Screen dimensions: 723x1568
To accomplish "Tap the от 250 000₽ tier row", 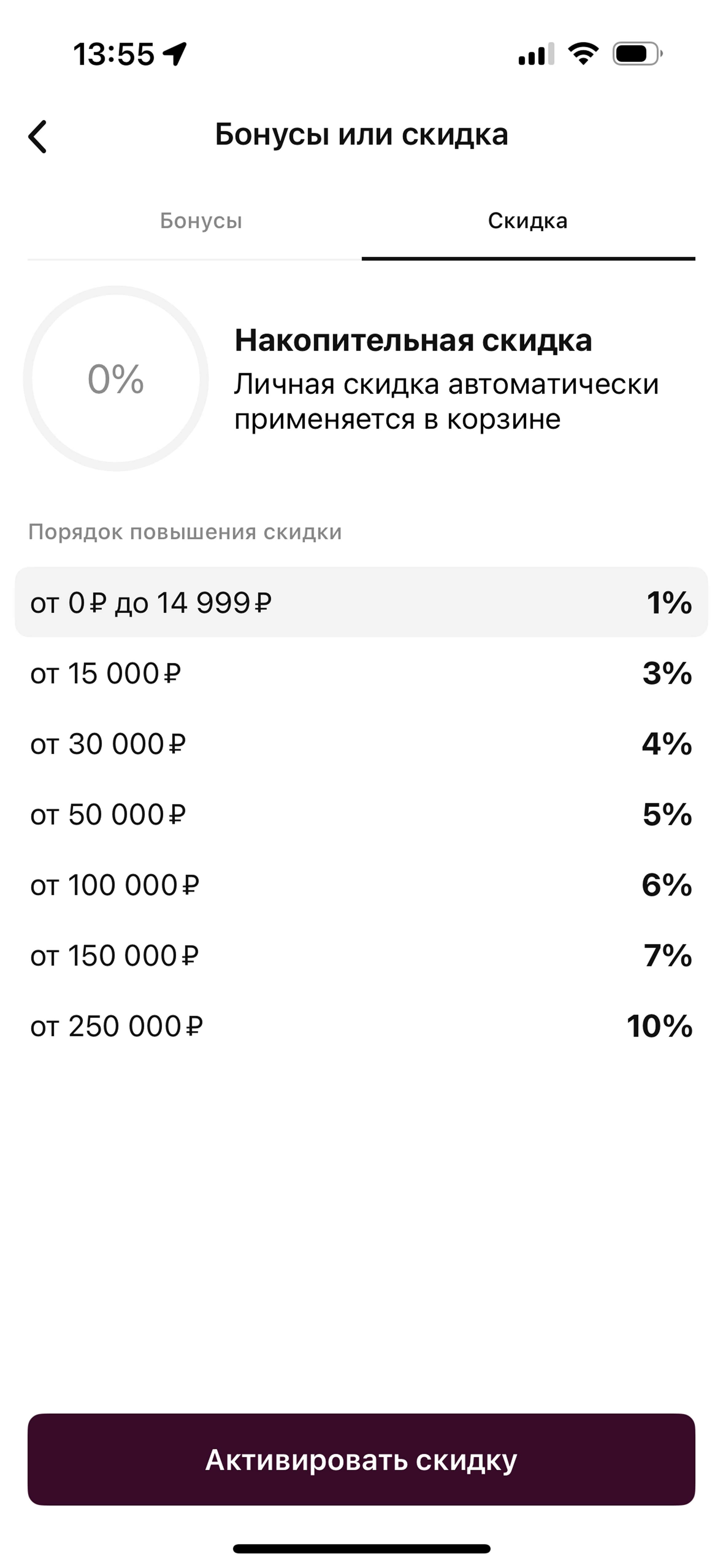I will click(x=361, y=1026).
